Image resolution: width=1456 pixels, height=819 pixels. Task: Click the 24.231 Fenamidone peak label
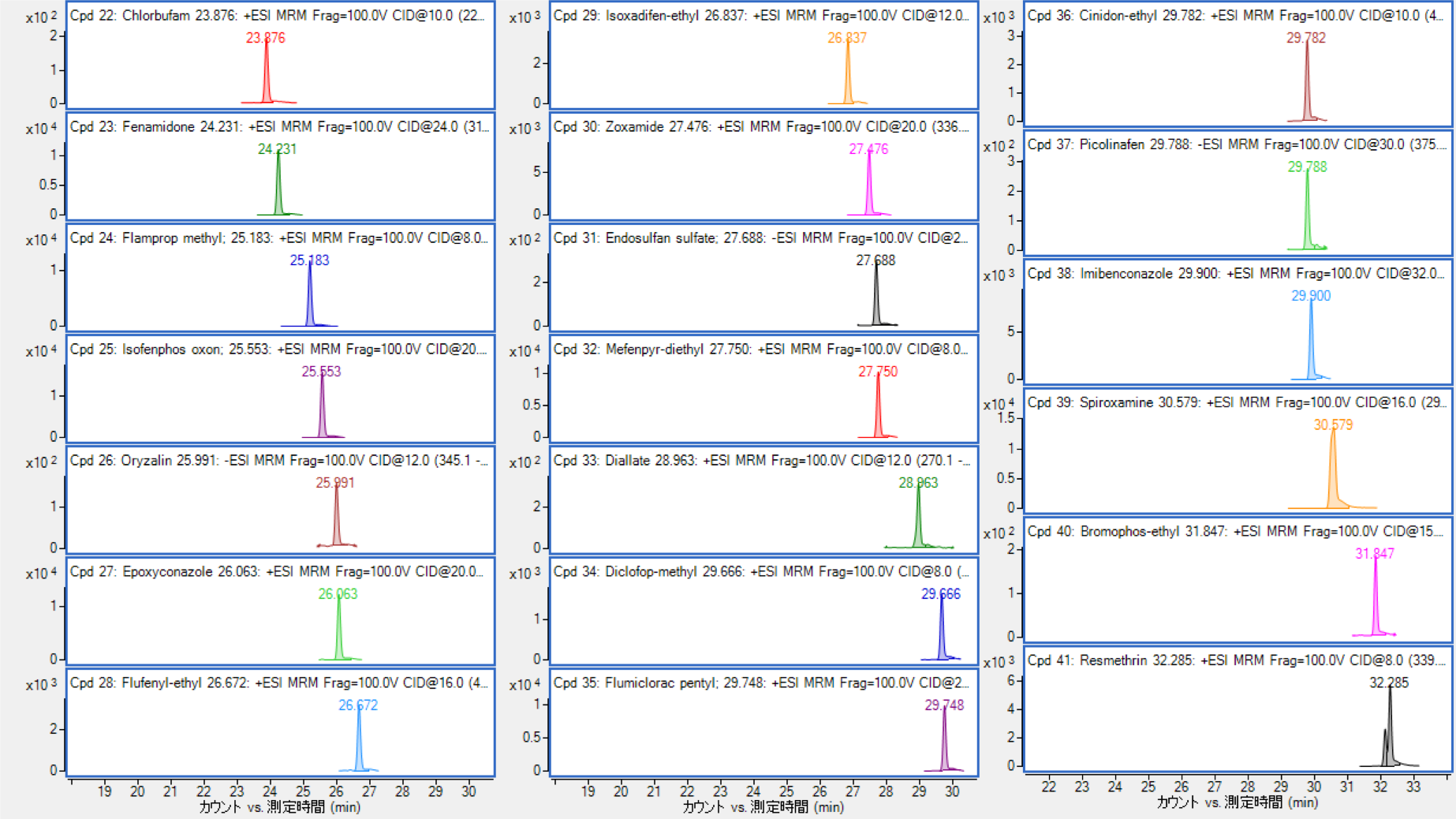[278, 149]
